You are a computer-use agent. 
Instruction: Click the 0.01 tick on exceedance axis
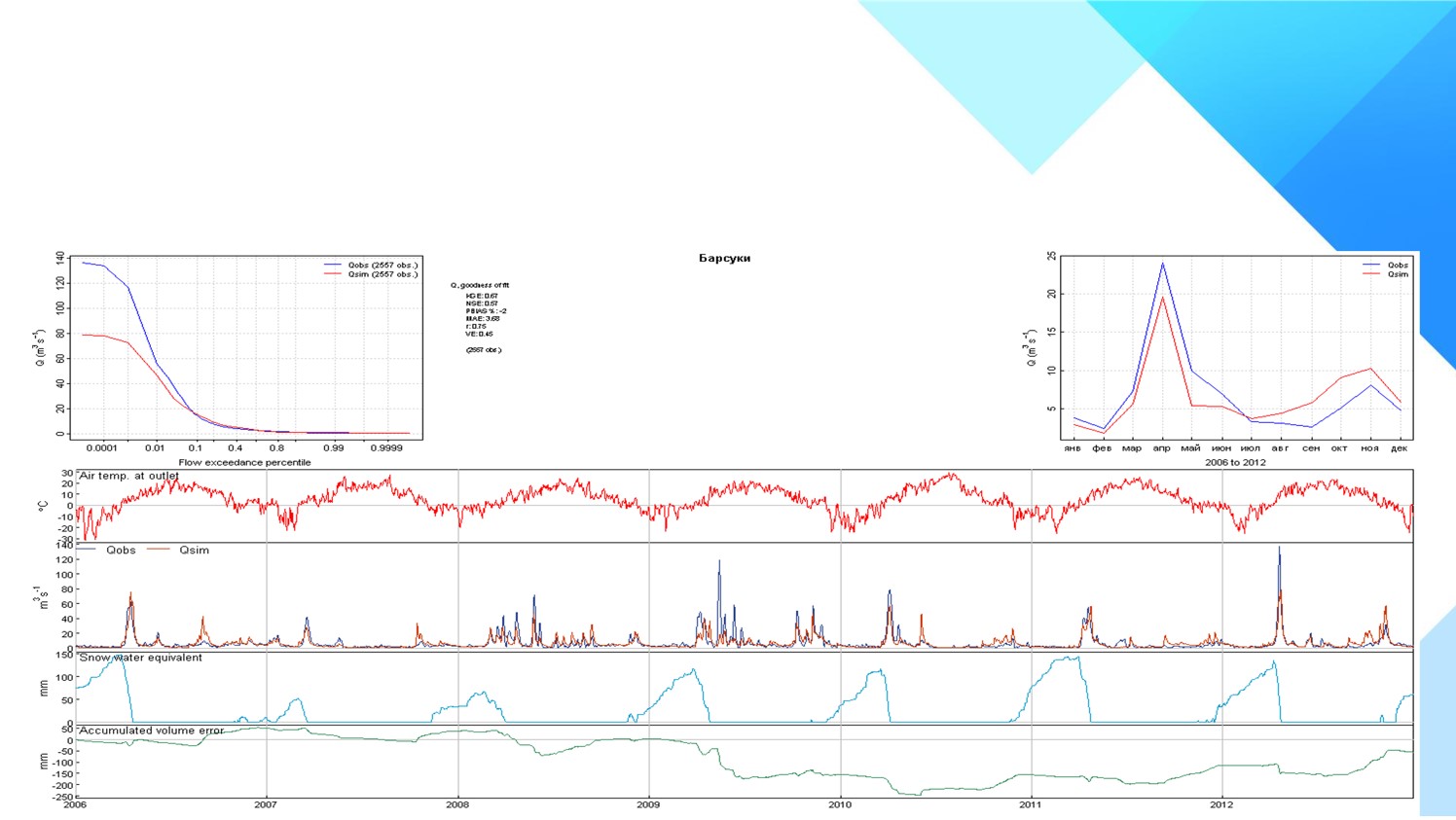(155, 448)
